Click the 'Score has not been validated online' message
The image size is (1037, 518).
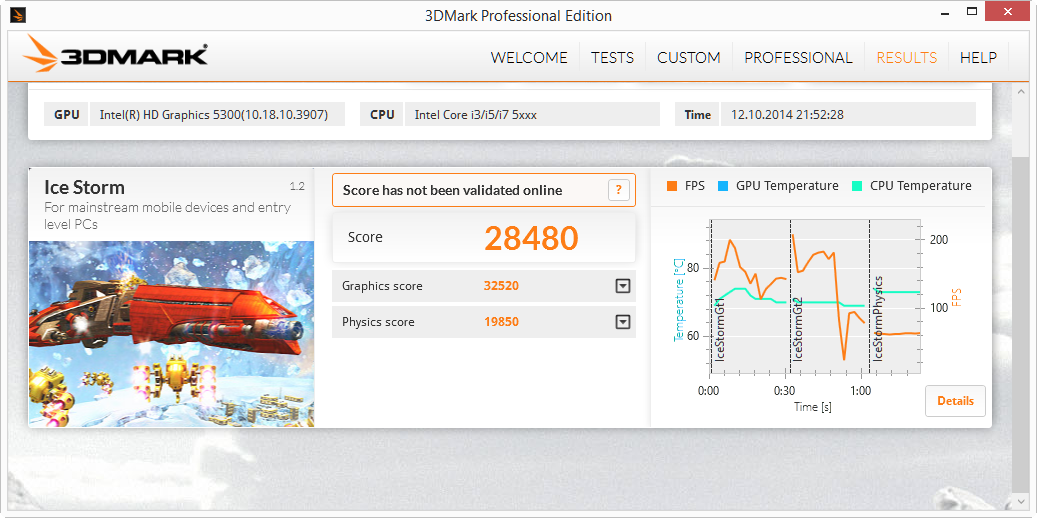(452, 191)
